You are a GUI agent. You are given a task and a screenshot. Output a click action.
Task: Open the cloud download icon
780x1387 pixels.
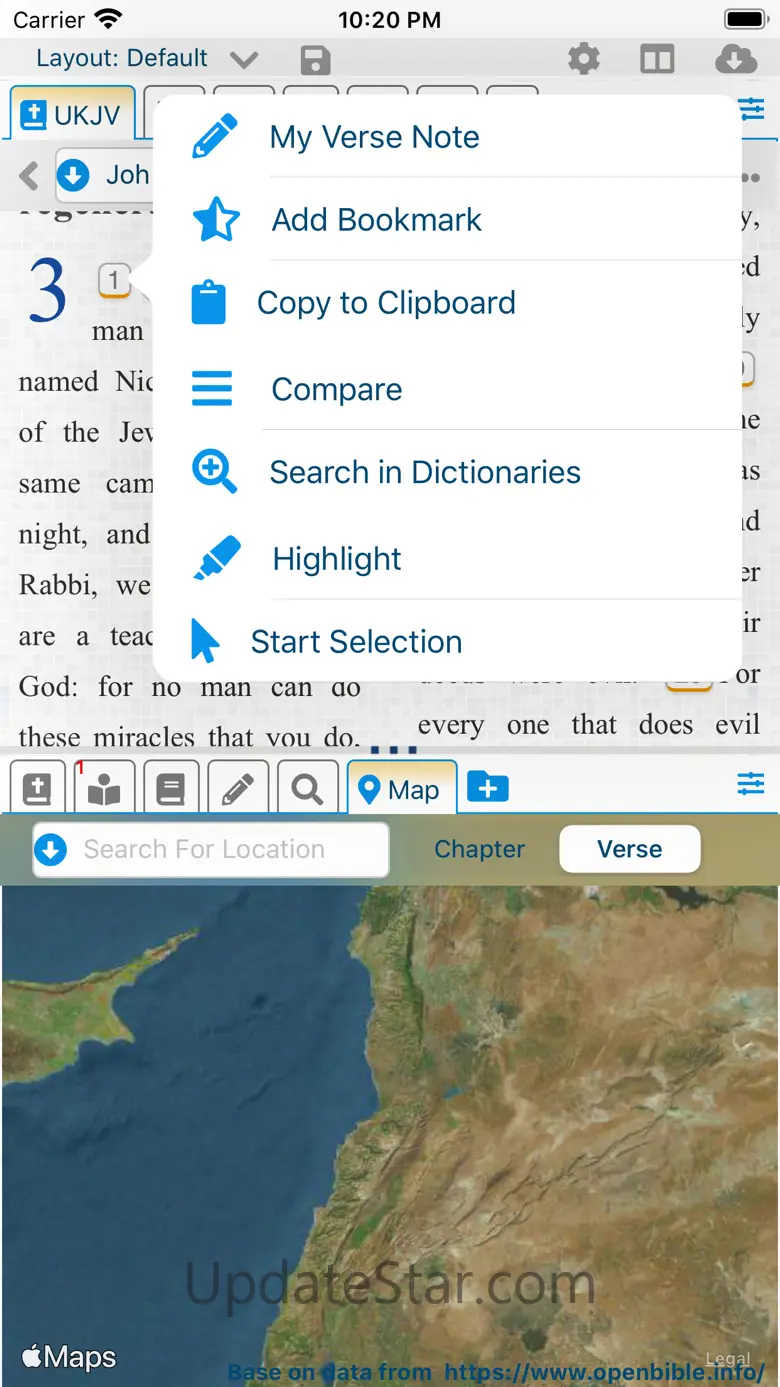(735, 59)
